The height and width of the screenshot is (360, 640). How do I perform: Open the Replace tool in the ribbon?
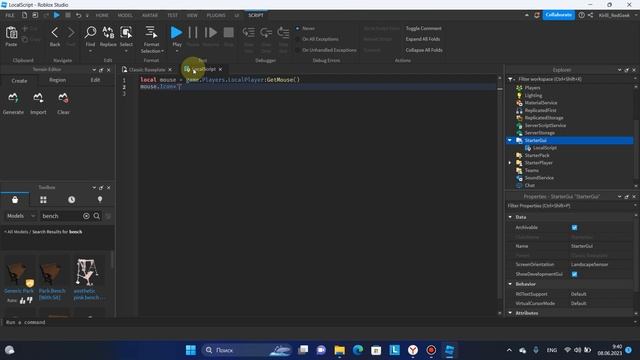coord(108,32)
